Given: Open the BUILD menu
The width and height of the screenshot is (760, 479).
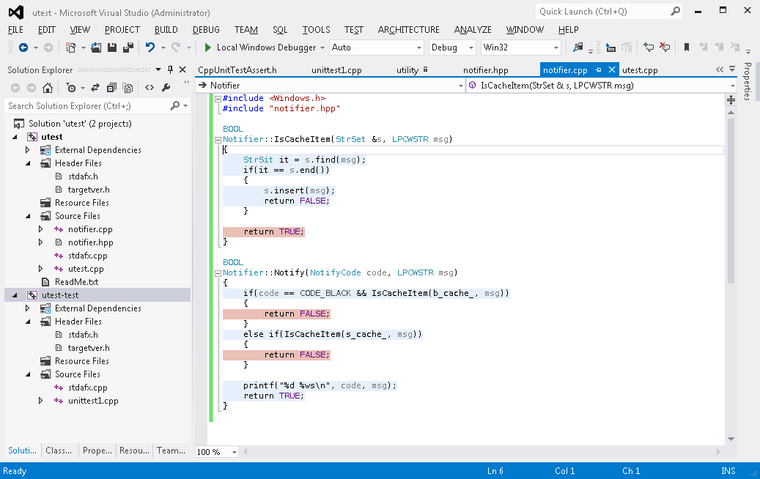Looking at the screenshot, I should point(166,30).
